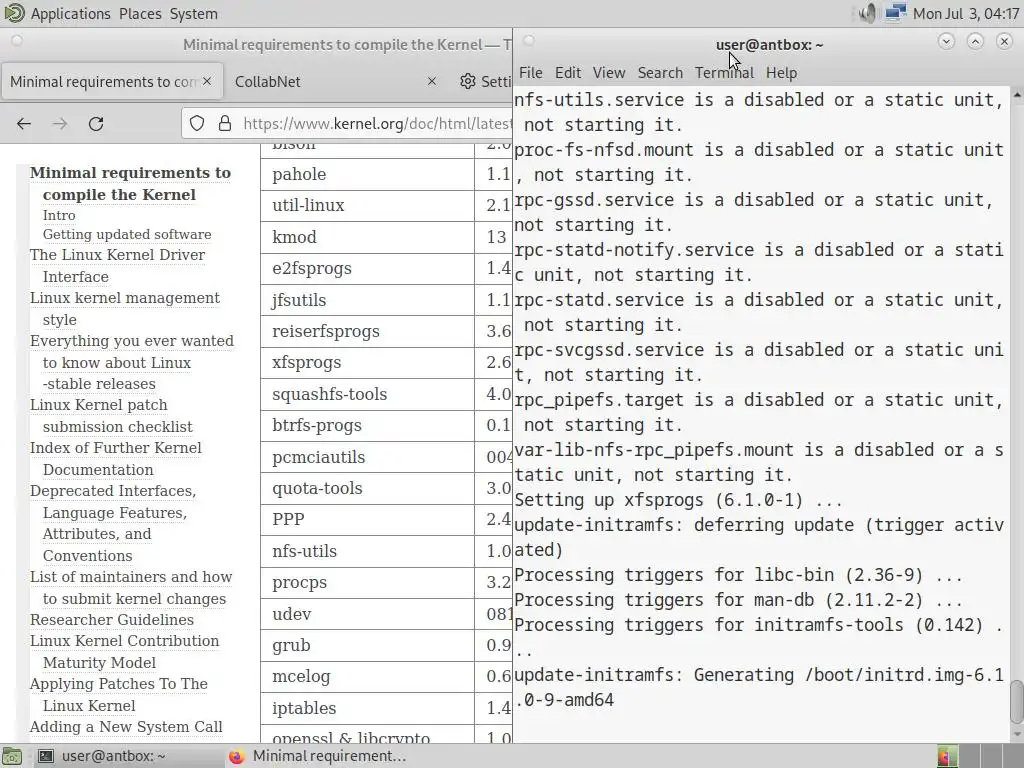The height and width of the screenshot is (768, 1024).
Task: Select the Minimal requirement taskbar button
Action: point(319,756)
